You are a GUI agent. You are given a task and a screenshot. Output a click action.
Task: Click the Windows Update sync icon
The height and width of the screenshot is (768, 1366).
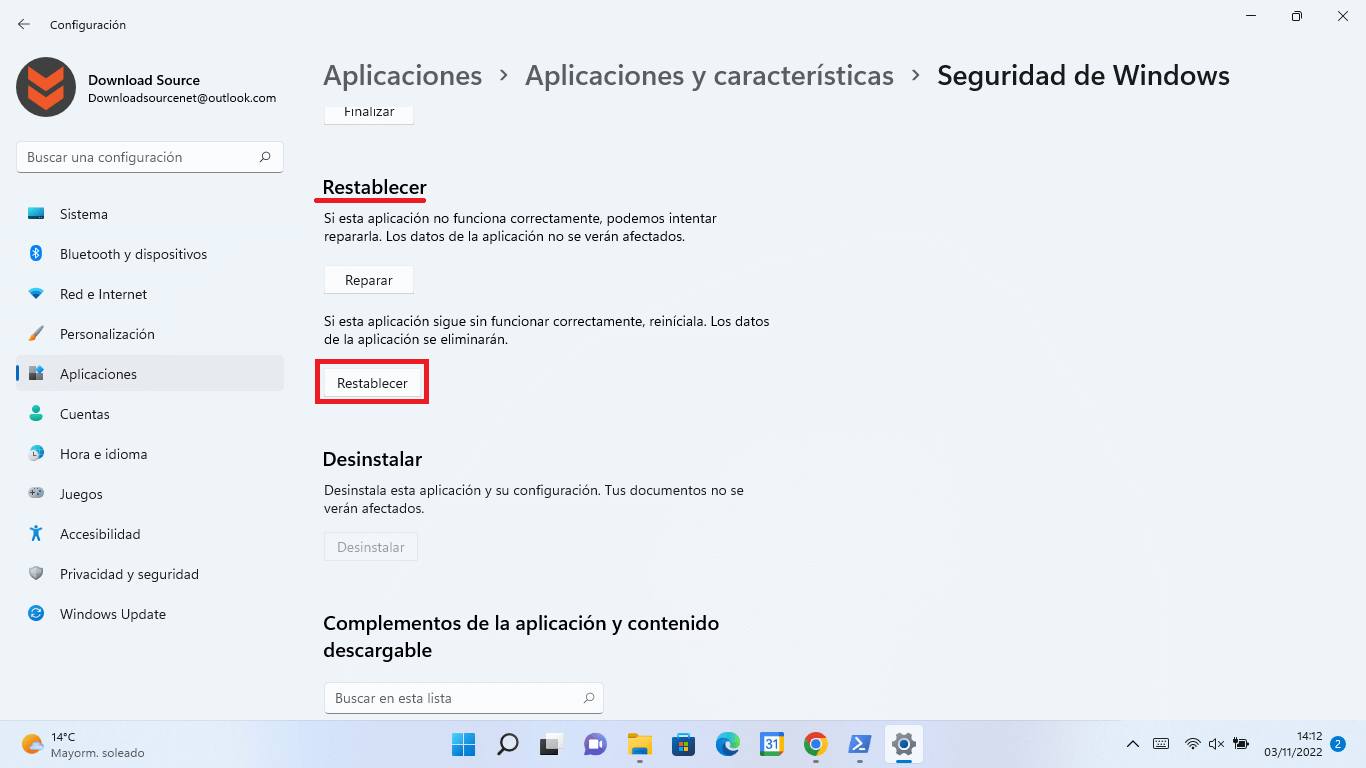click(36, 614)
